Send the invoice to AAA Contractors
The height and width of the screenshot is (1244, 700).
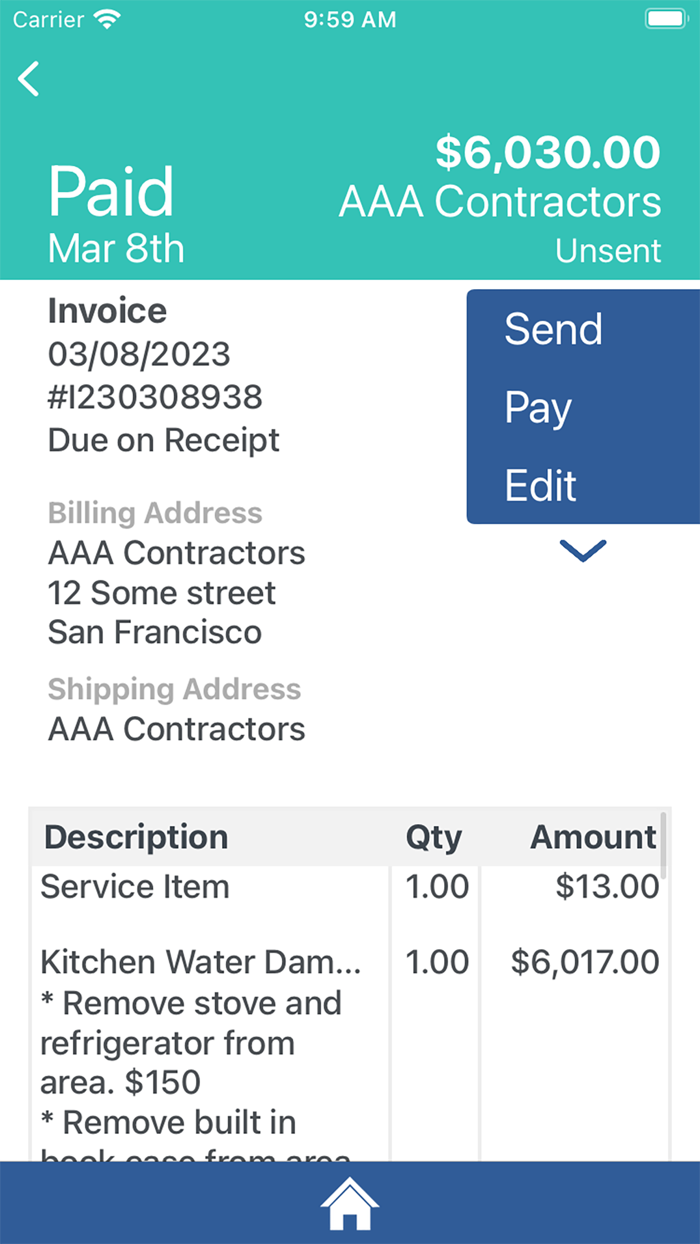553,329
